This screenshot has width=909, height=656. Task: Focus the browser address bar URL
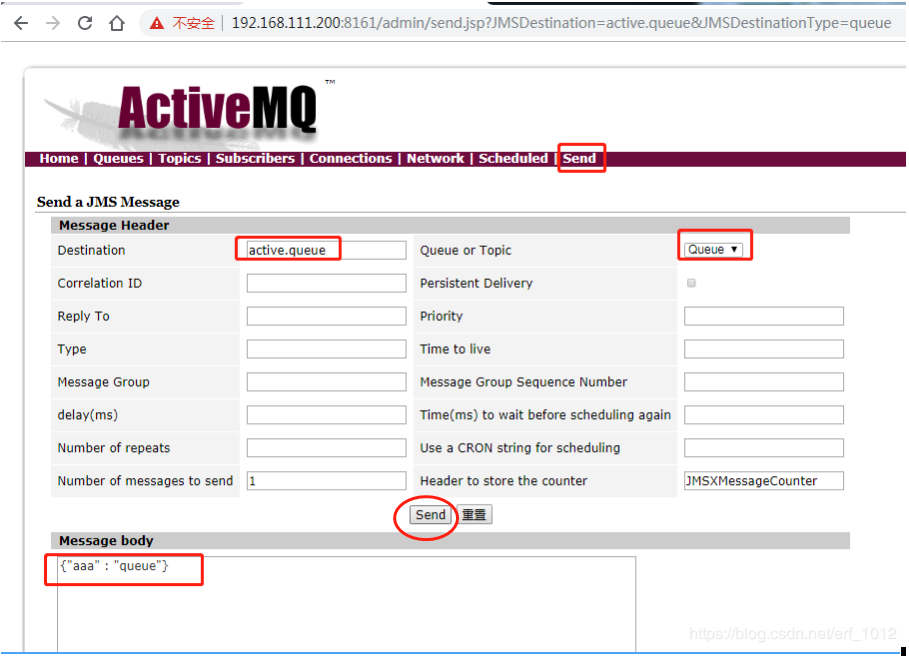[561, 23]
